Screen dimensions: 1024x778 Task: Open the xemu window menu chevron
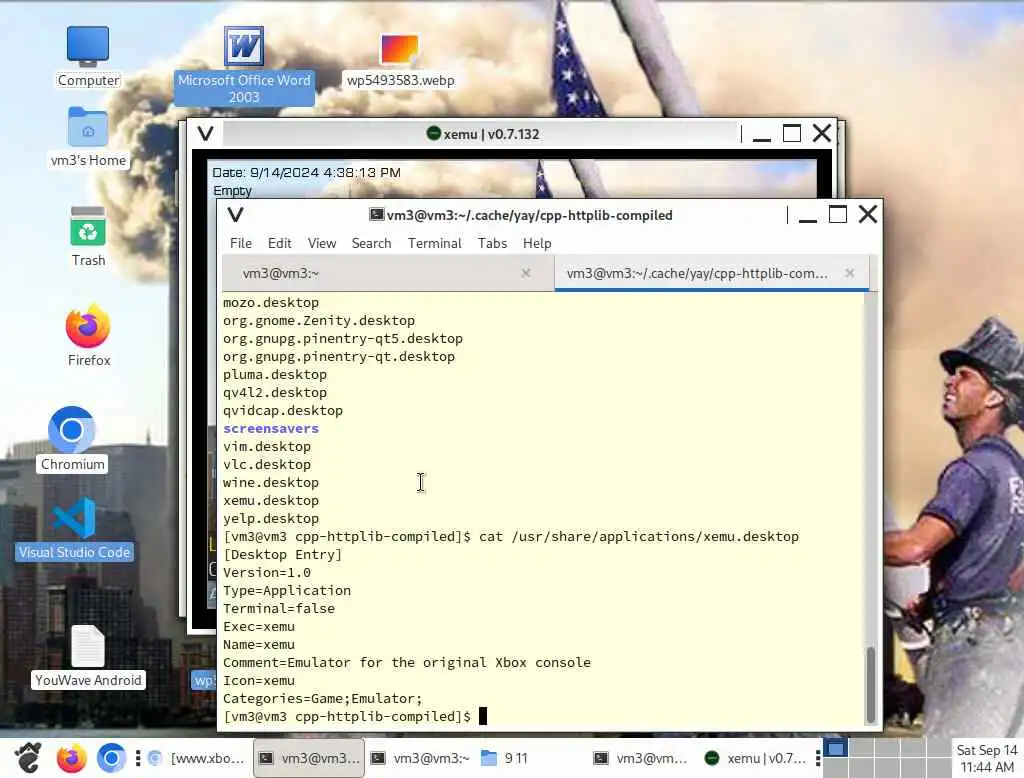tap(205, 133)
